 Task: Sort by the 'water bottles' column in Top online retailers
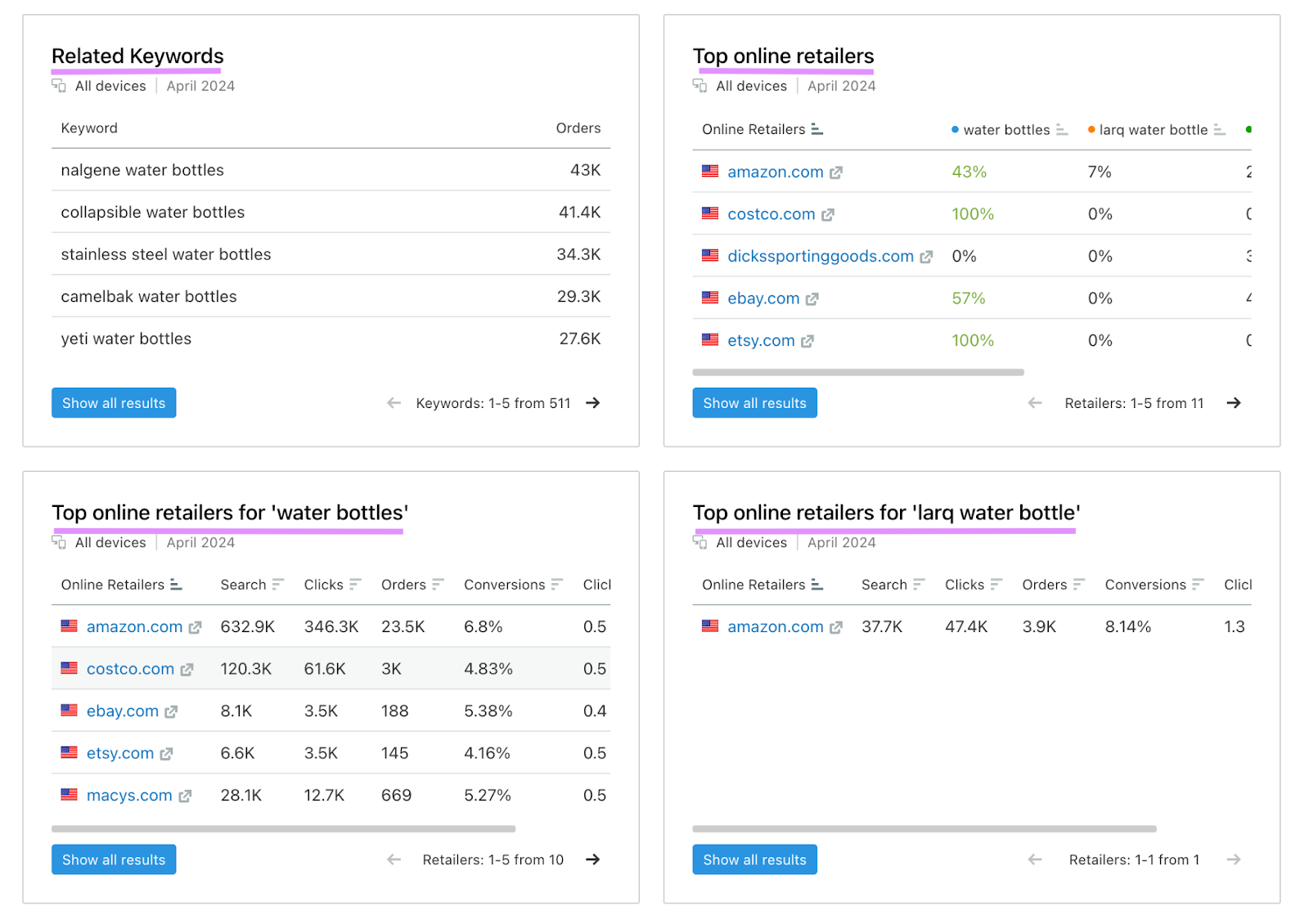click(x=1062, y=130)
